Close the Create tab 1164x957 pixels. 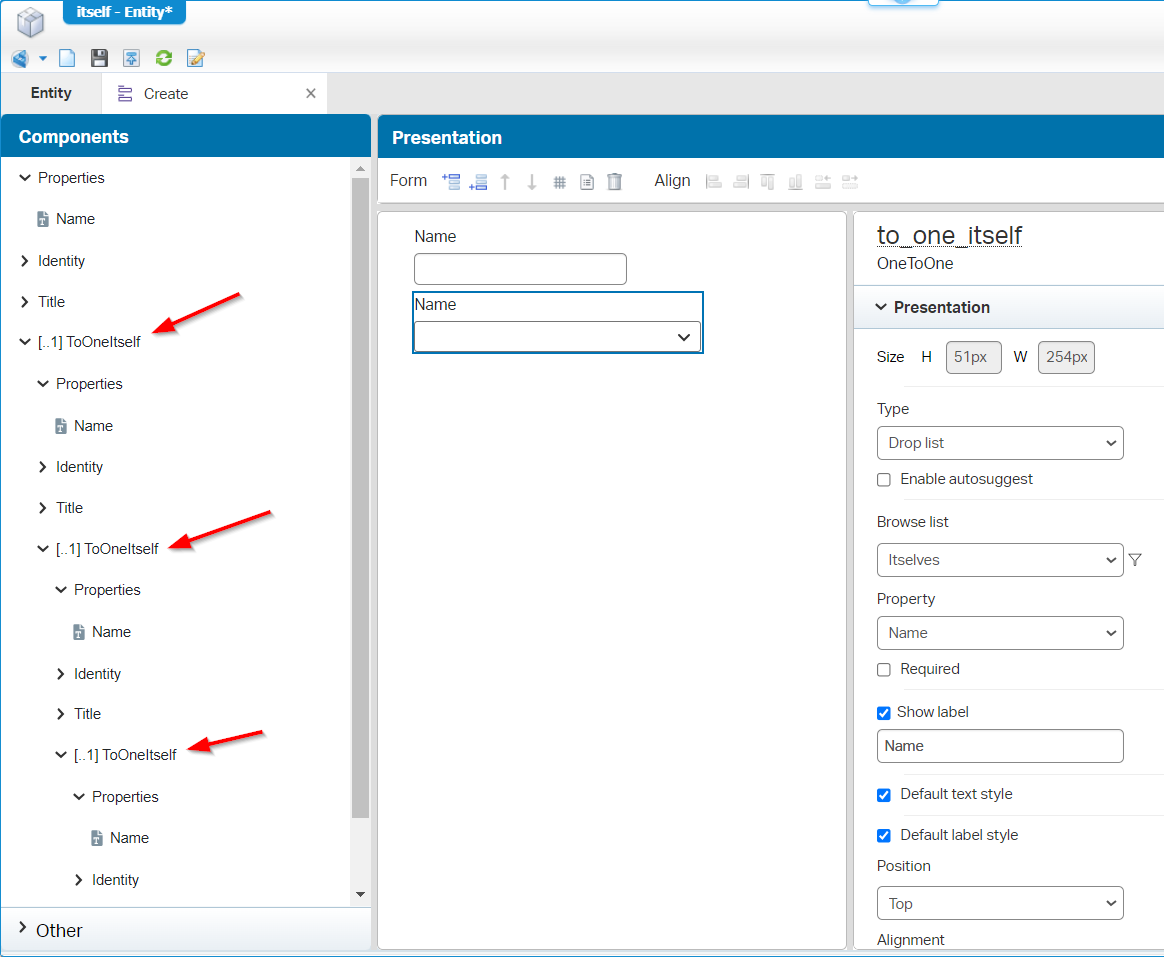pos(311,93)
